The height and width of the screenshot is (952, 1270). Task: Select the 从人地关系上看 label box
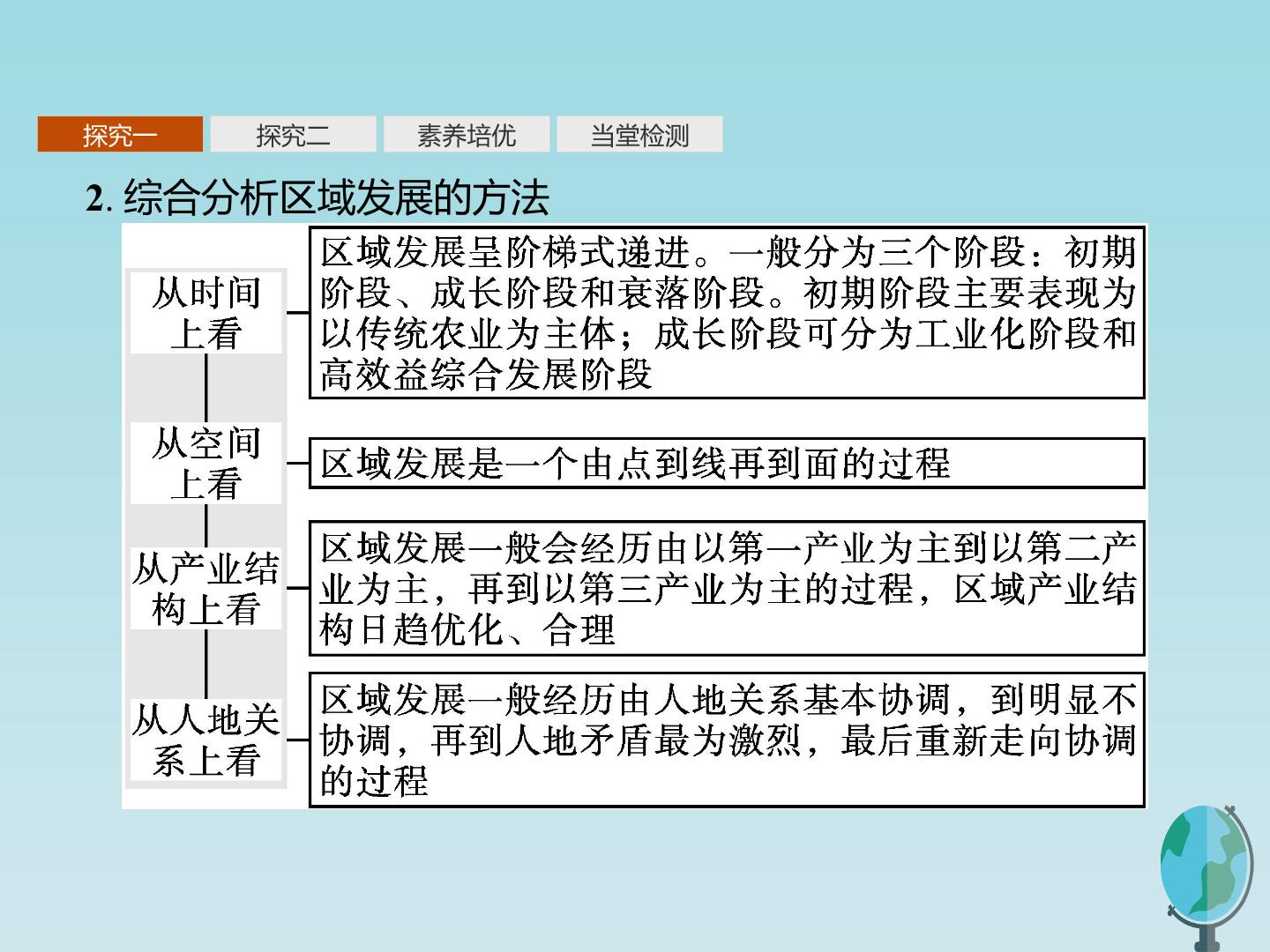[x=206, y=740]
